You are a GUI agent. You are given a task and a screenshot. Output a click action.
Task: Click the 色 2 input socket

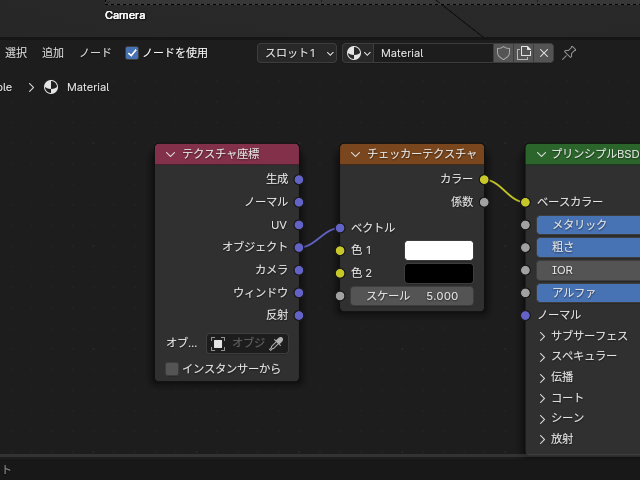pyautogui.click(x=340, y=273)
